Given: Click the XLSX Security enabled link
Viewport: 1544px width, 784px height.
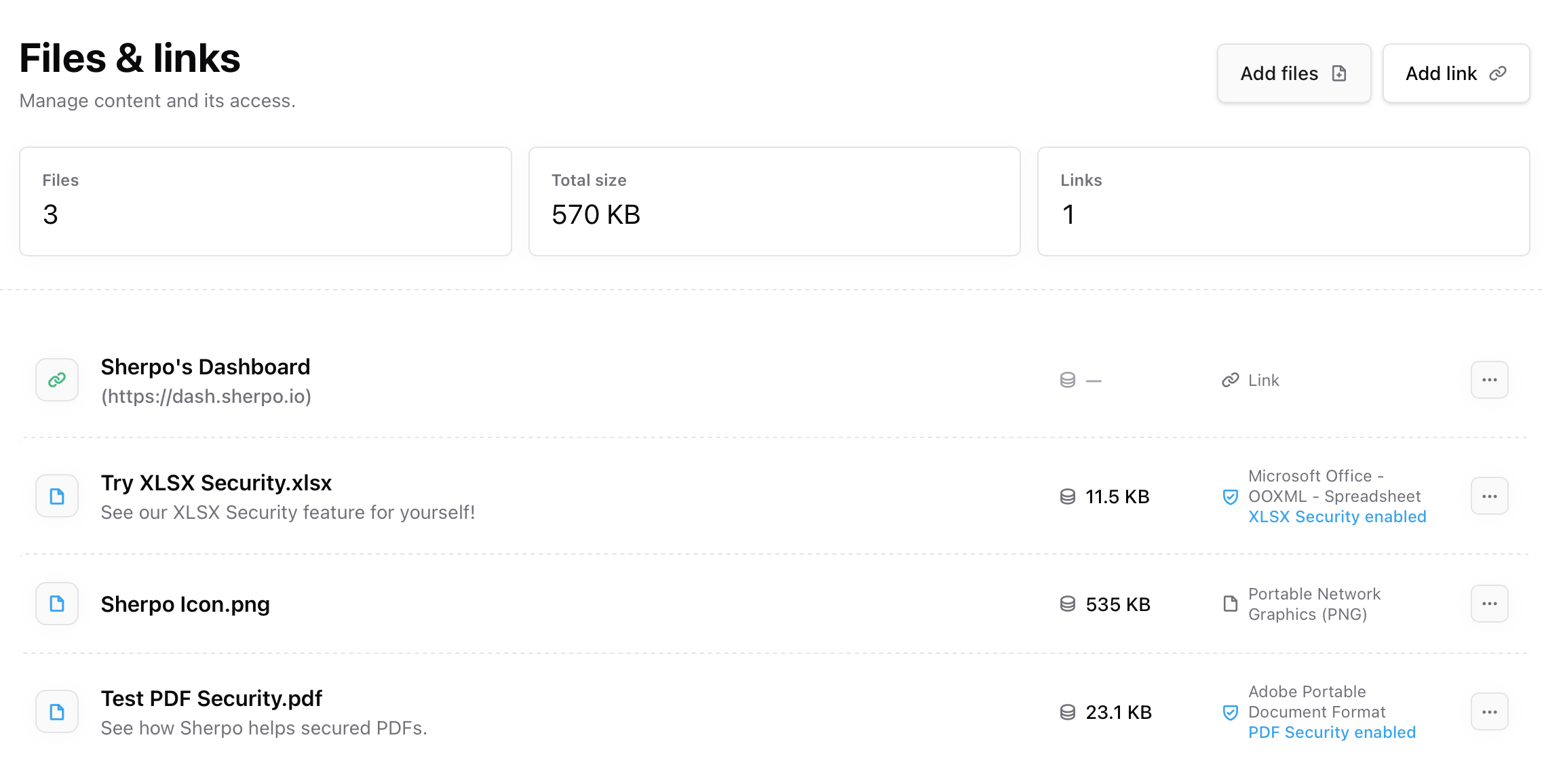Looking at the screenshot, I should tap(1337, 517).
